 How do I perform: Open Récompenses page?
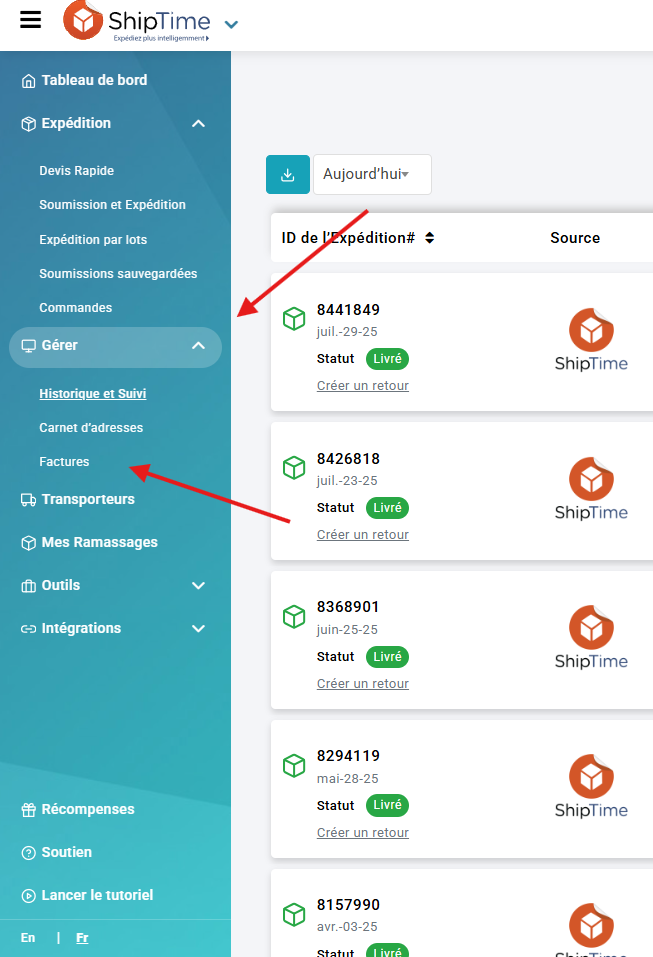[x=88, y=809]
